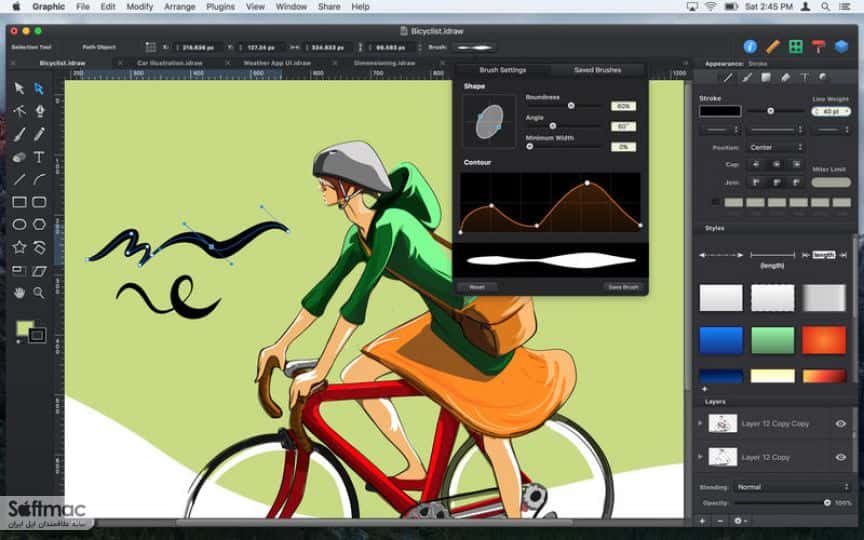Click the Save Brush button

[623, 287]
